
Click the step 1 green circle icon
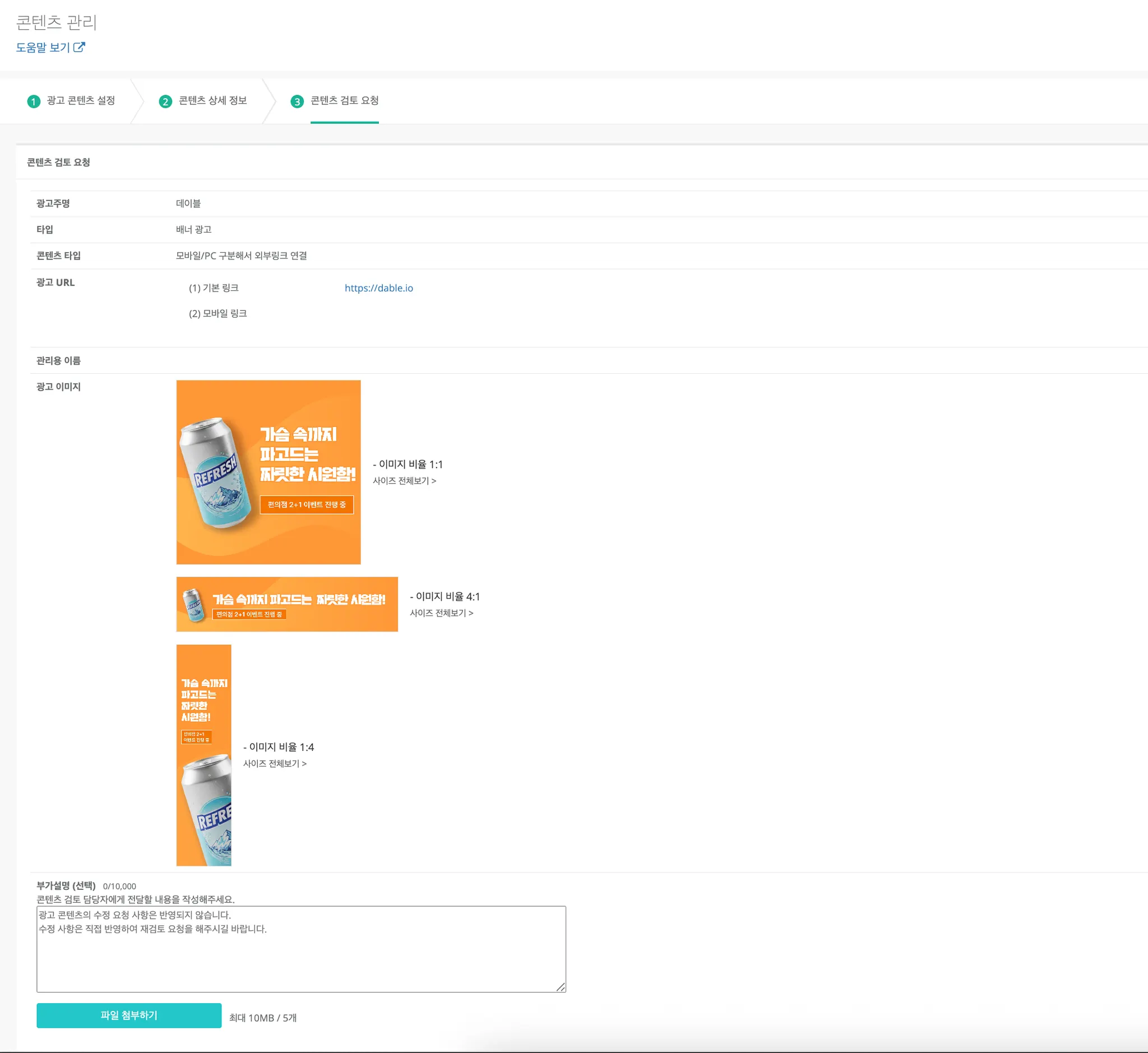tap(34, 101)
